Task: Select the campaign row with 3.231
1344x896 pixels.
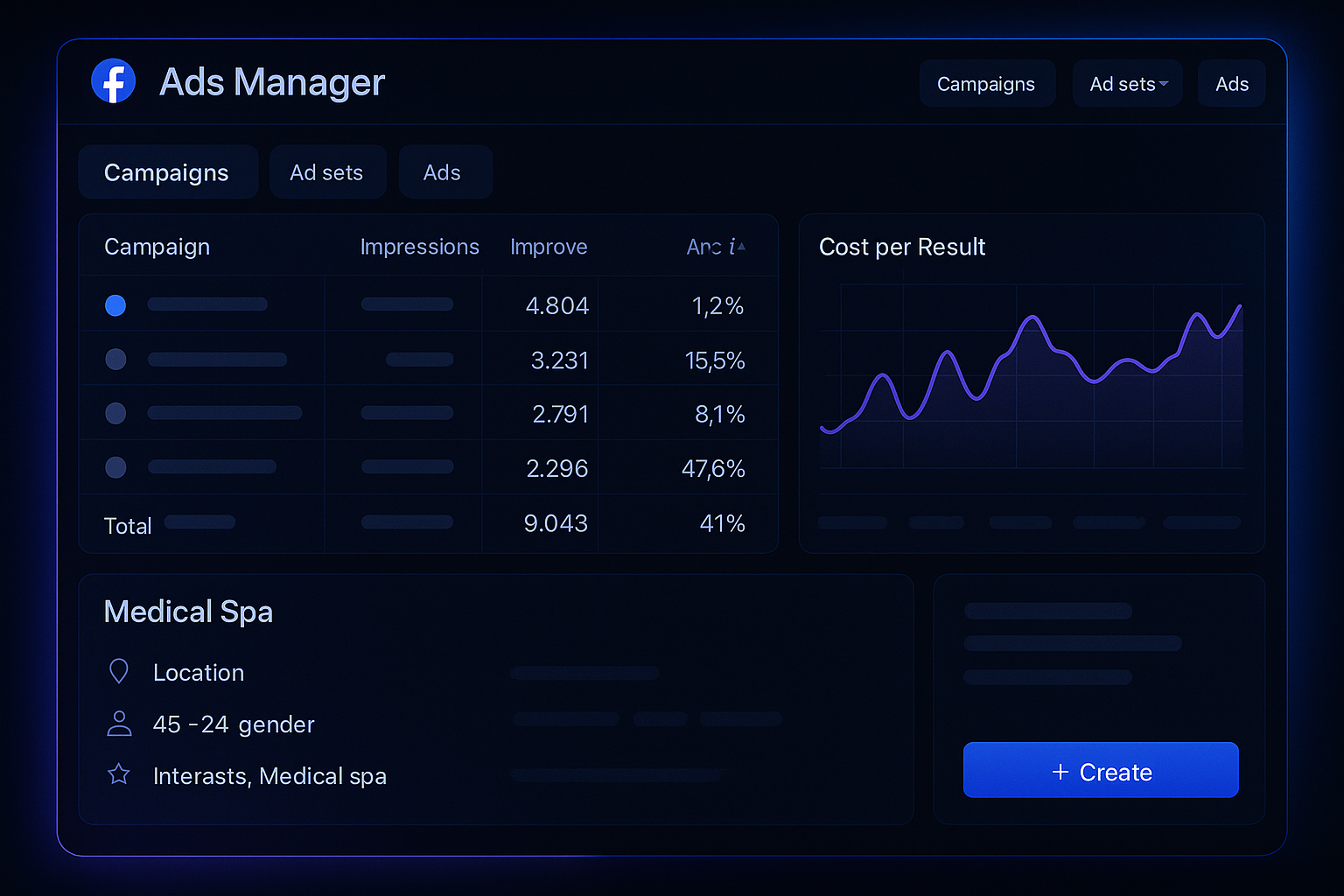Action: click(x=115, y=360)
